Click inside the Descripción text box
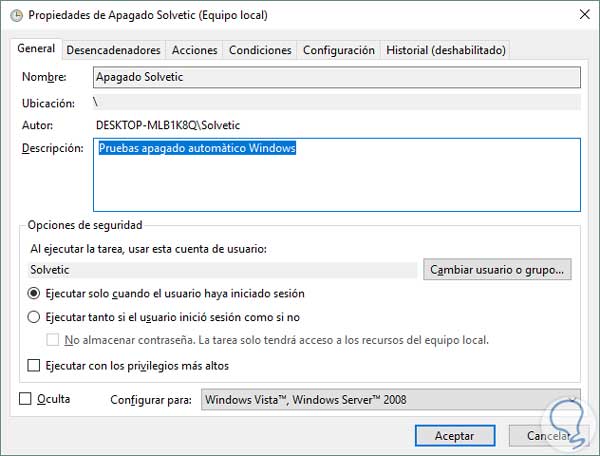 click(x=336, y=174)
